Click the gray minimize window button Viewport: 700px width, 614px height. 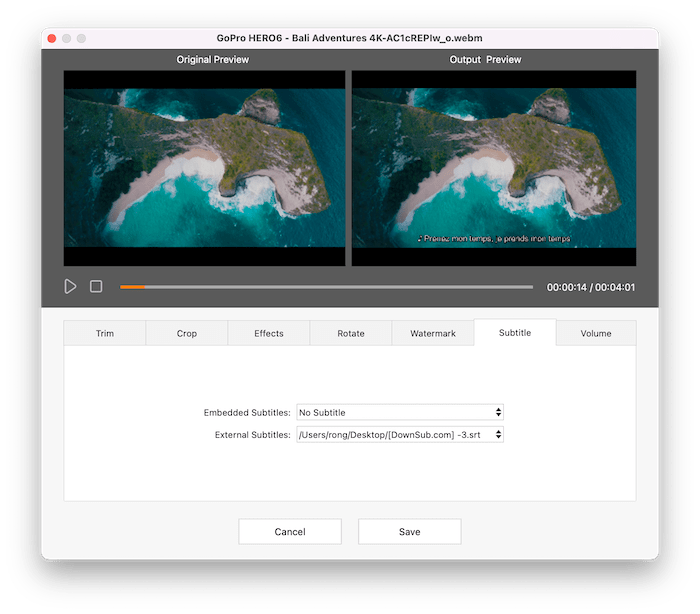pos(67,38)
